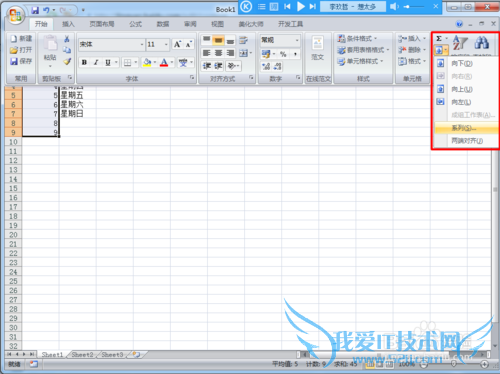Choose 两端对齐(J) justify menu item
This screenshot has height=374, width=500.
466,141
